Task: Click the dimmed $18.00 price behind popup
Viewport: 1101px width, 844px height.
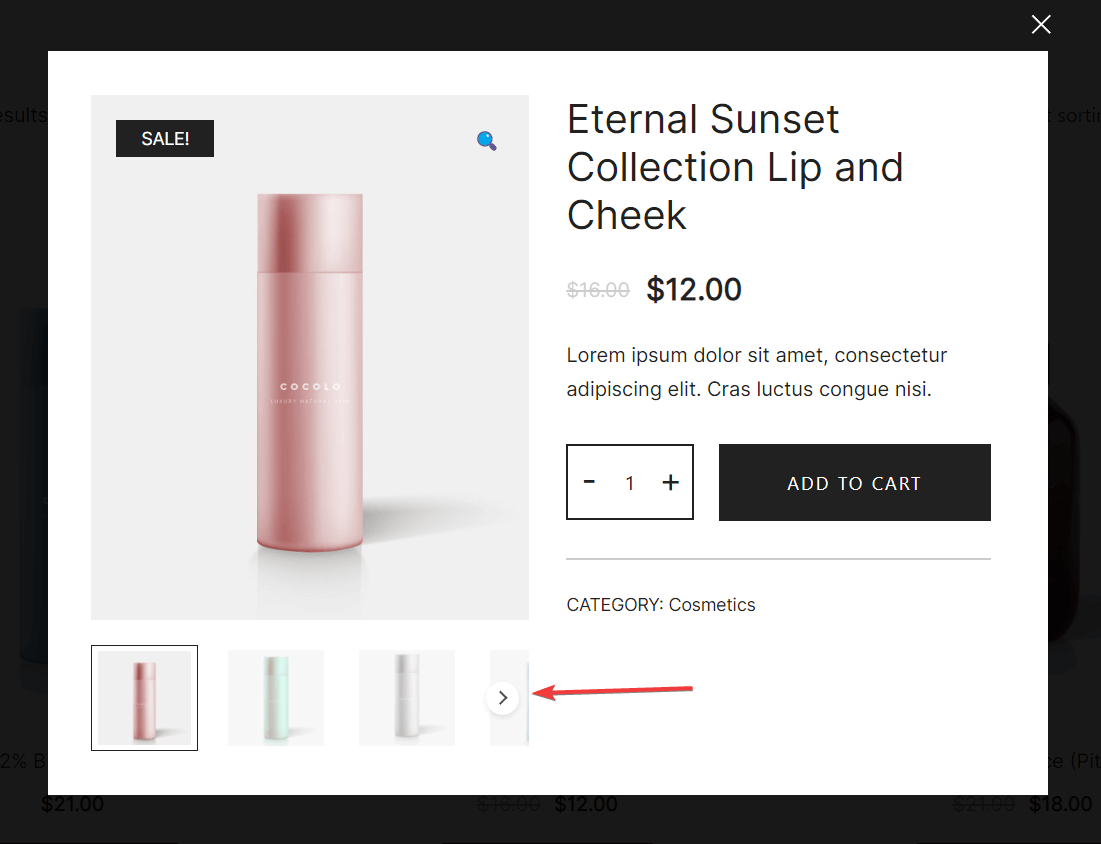Action: click(1060, 804)
